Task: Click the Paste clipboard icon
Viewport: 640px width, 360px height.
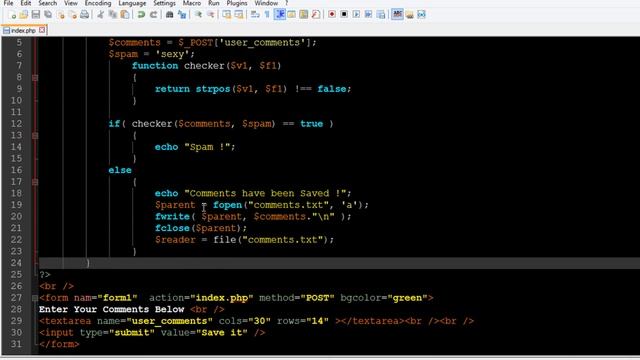Action: [x=125, y=15]
